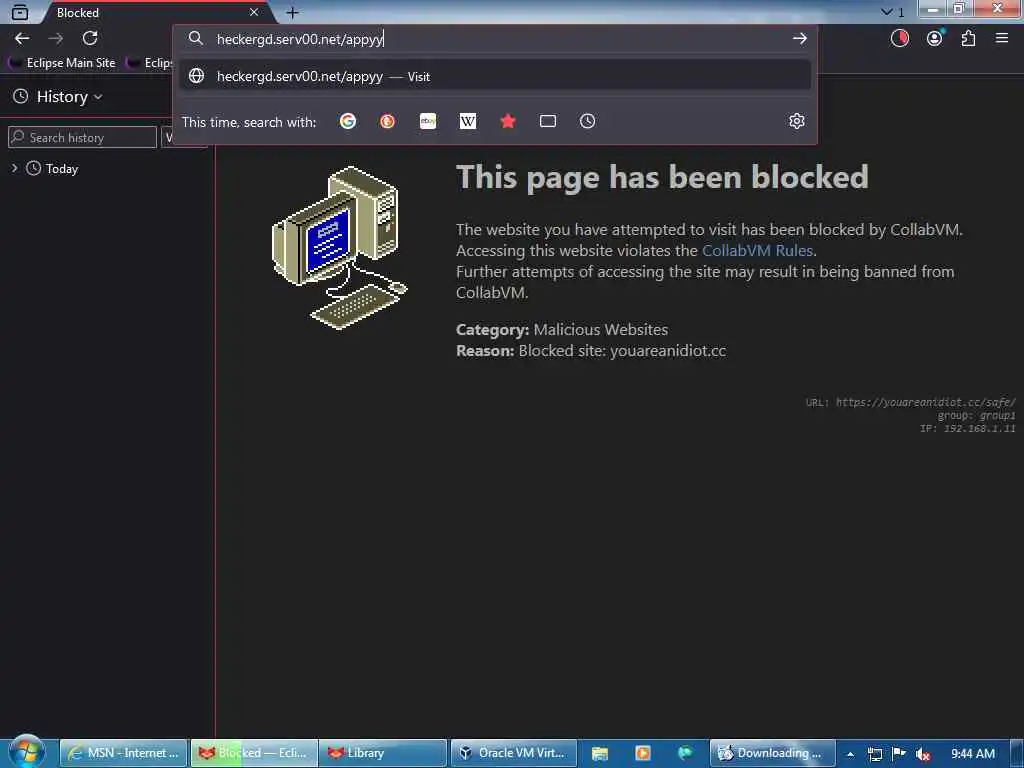Search this time with DuckDuckGo

387,121
